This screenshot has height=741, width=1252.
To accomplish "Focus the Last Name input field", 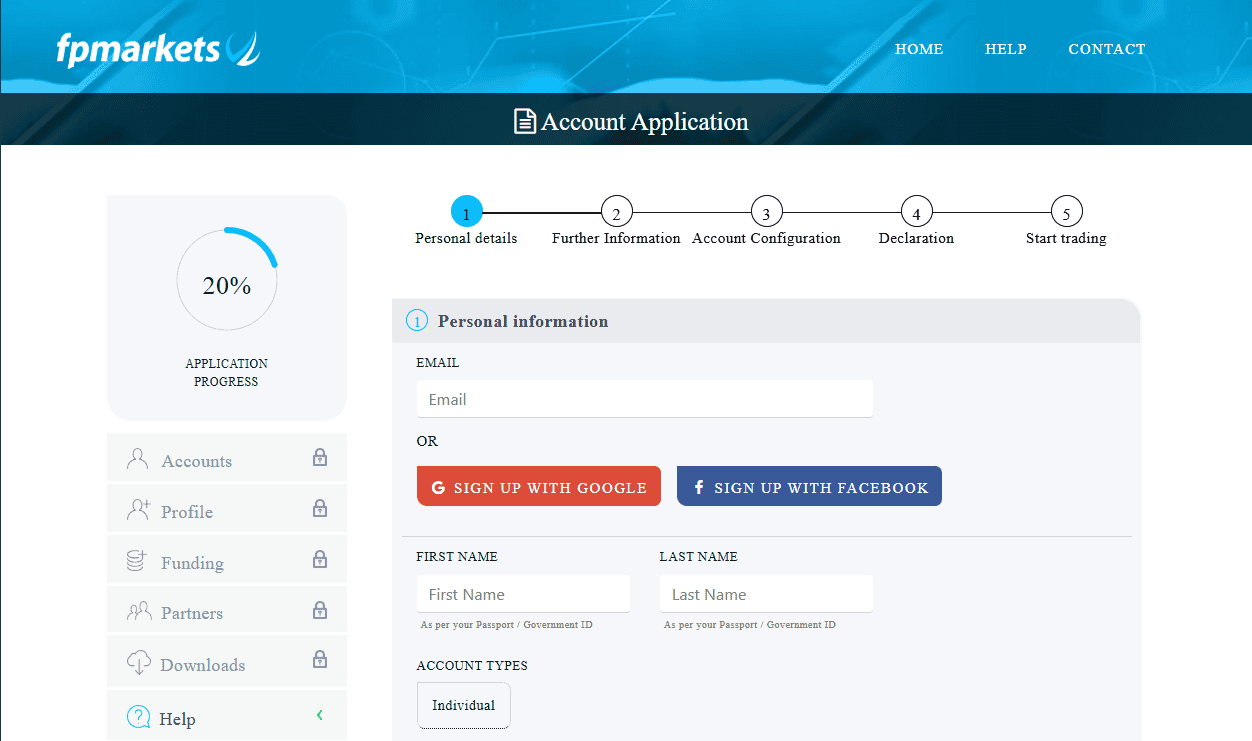I will coord(766,594).
